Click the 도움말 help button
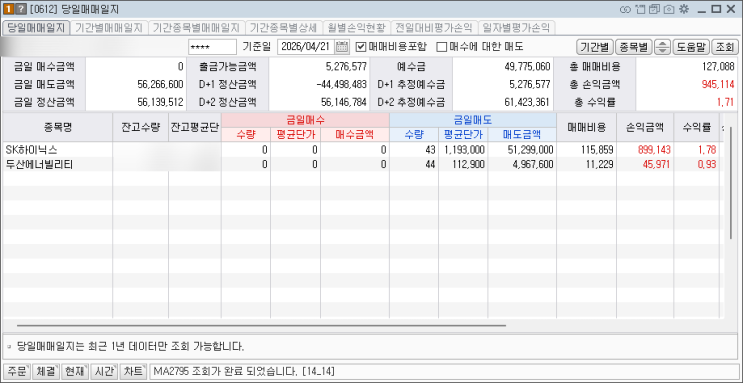The width and height of the screenshot is (743, 383). [x=691, y=46]
